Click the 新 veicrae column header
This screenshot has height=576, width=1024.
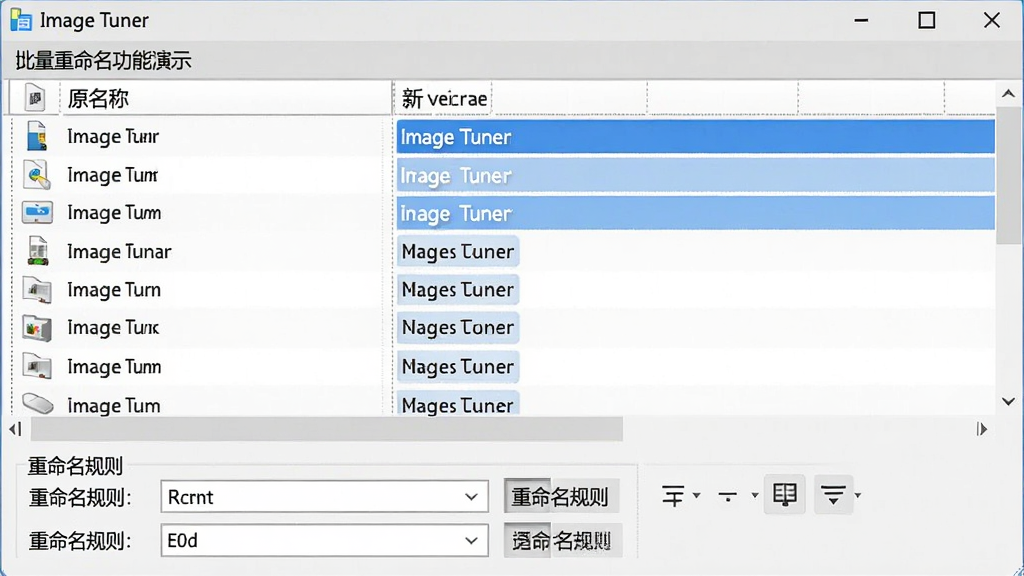(x=444, y=99)
